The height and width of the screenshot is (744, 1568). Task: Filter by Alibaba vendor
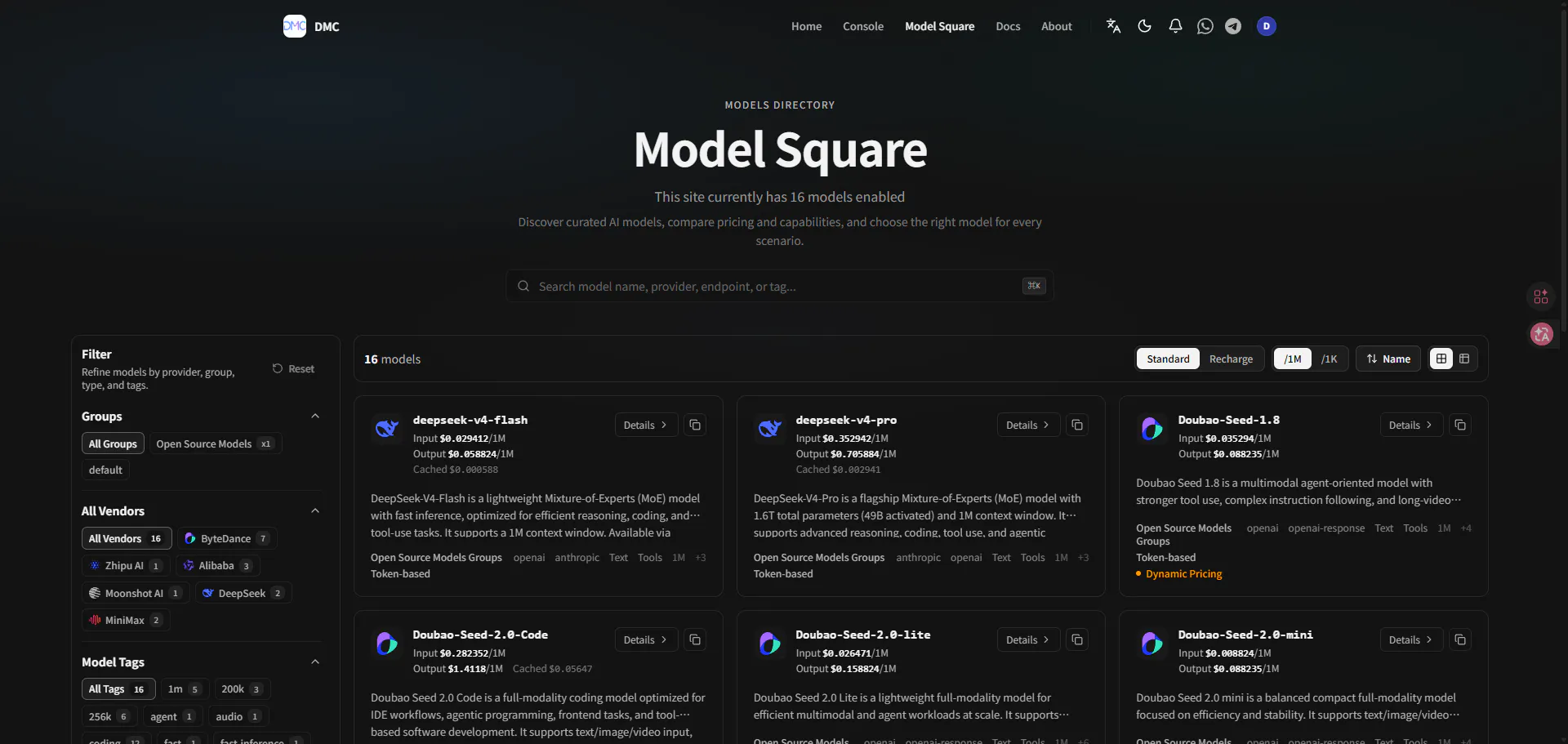coord(218,565)
